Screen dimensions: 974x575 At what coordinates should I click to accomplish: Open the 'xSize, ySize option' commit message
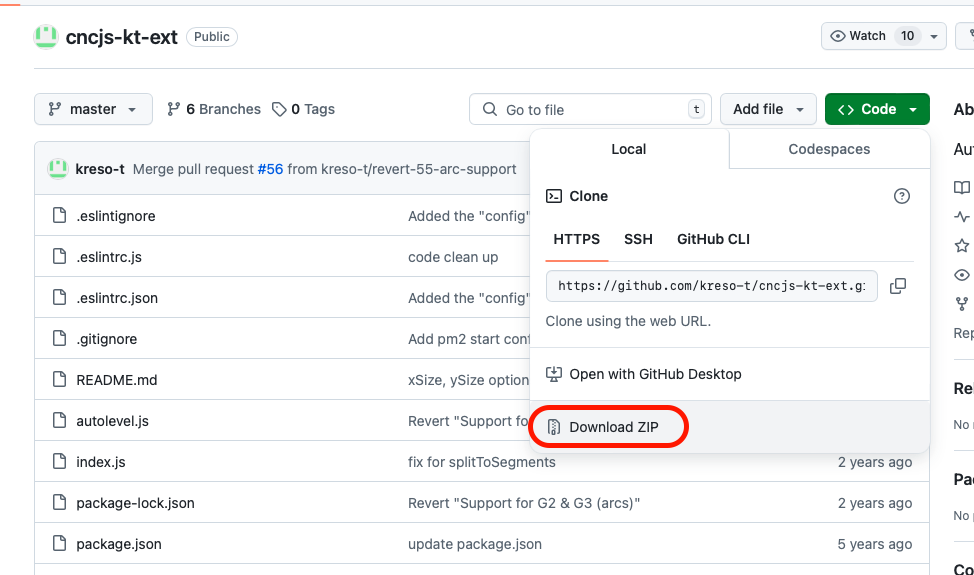pyautogui.click(x=468, y=380)
